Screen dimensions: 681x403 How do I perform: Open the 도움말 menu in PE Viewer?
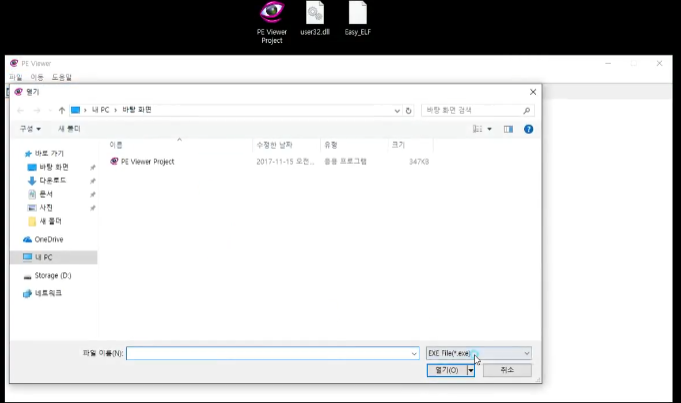pyautogui.click(x=61, y=77)
